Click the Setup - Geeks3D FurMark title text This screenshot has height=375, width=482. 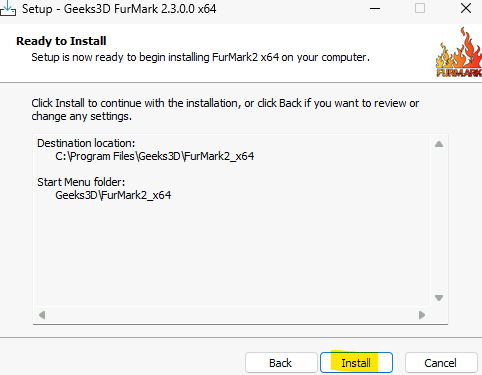click(x=119, y=9)
